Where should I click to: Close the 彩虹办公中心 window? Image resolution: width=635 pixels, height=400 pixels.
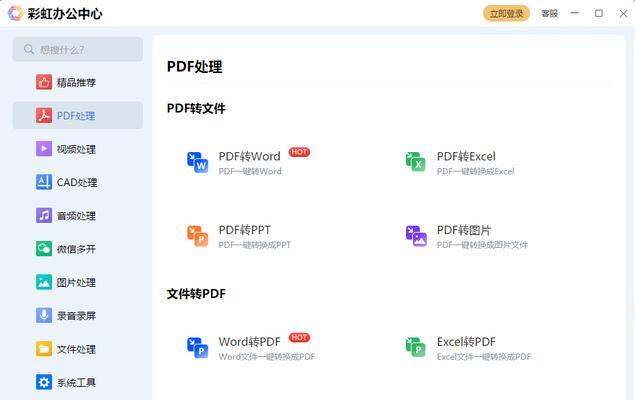pyautogui.click(x=623, y=13)
